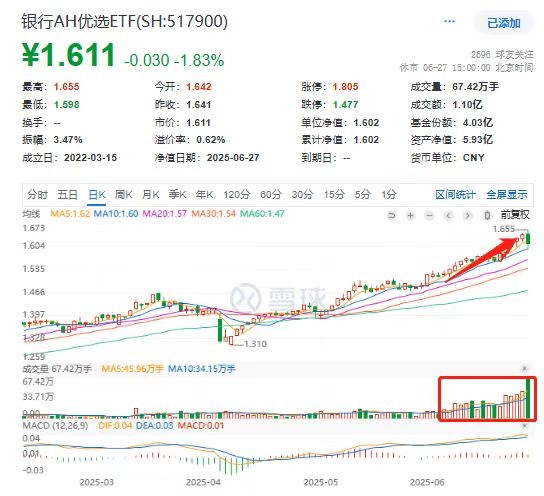Image resolution: width=544 pixels, height=496 pixels.
Task: Click the 跌停 value 1.477
Action: tap(345, 105)
